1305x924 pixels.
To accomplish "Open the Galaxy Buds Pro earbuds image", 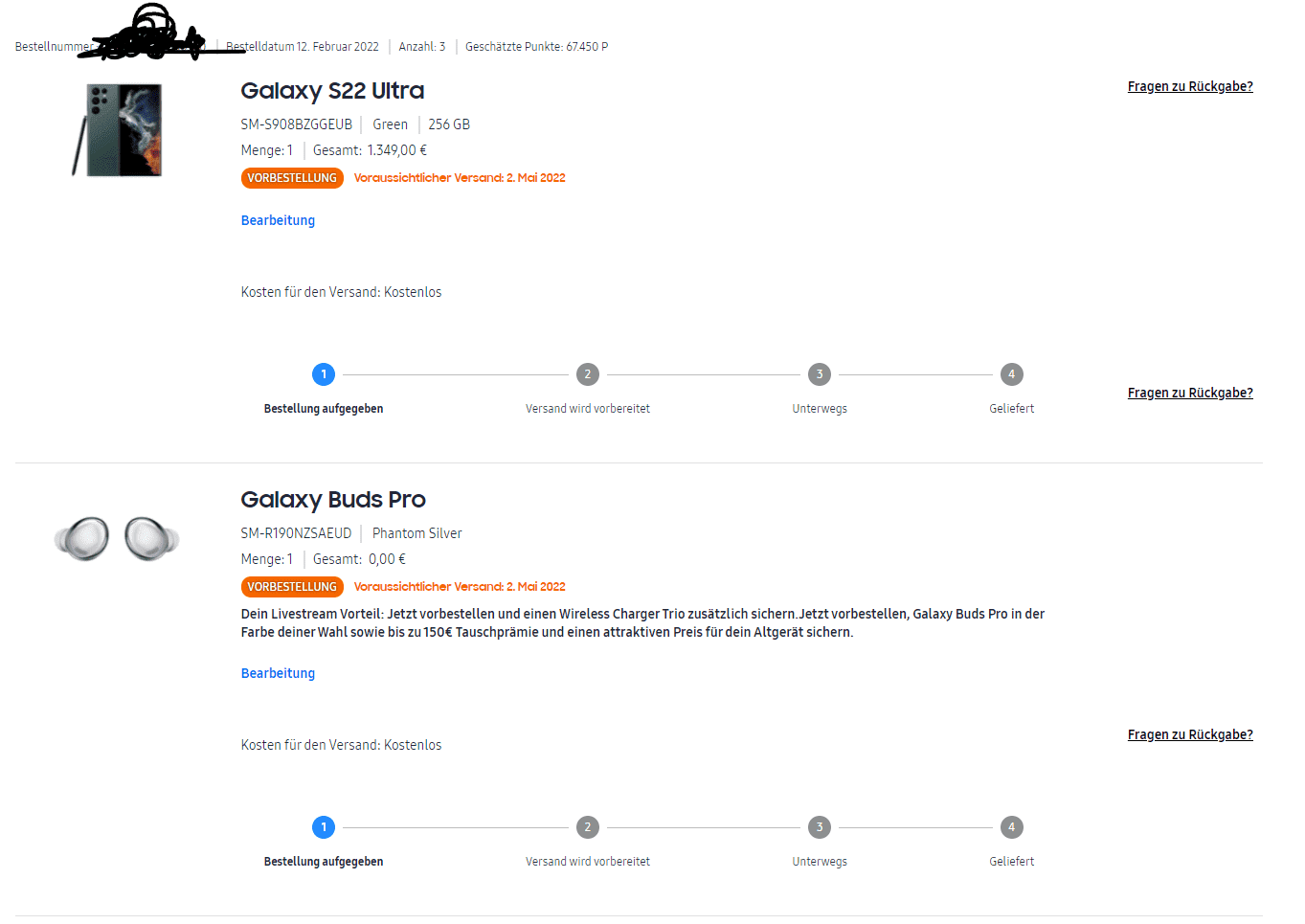I will (117, 538).
